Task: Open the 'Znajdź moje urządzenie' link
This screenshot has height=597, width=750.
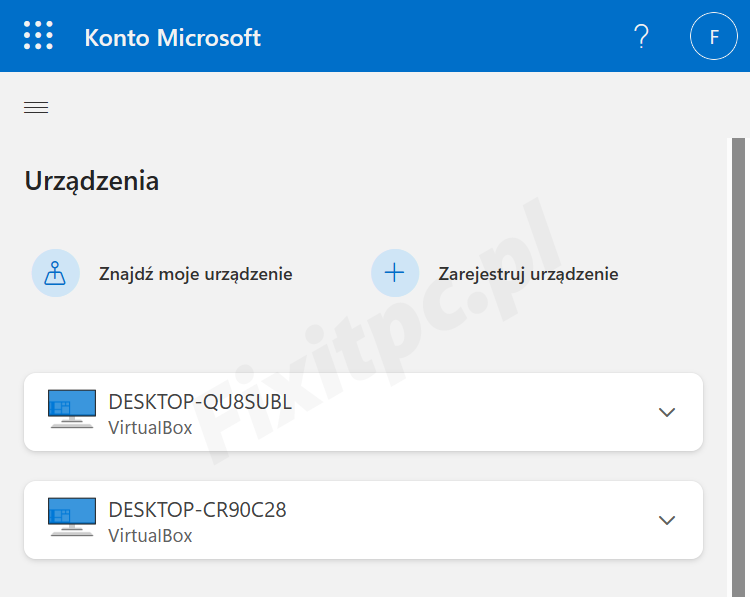Action: coord(195,274)
